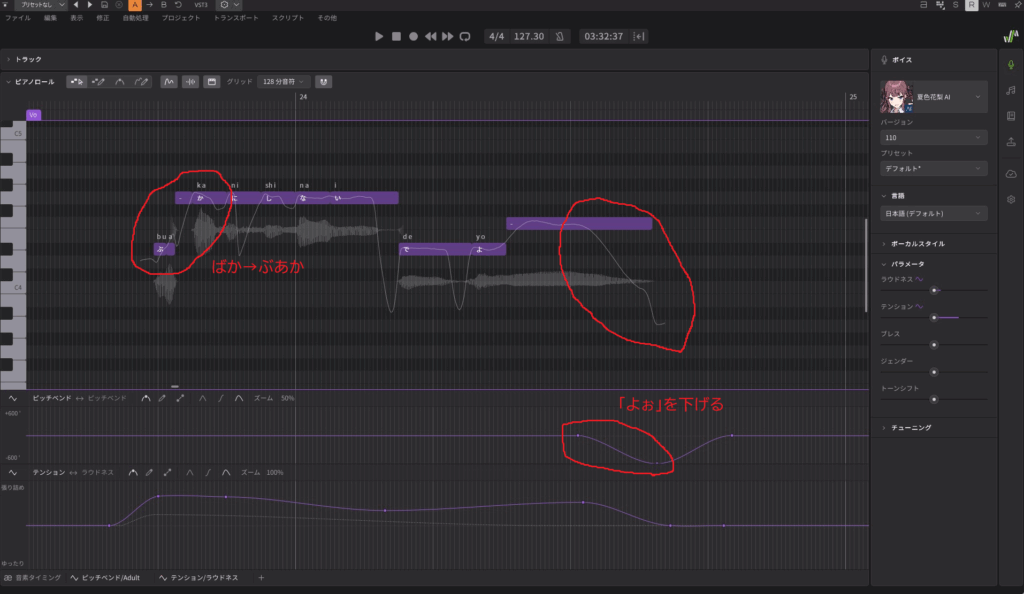Screen dimensions: 1024x594
Task: Rewind using the double-arrow back button
Action: pos(430,37)
